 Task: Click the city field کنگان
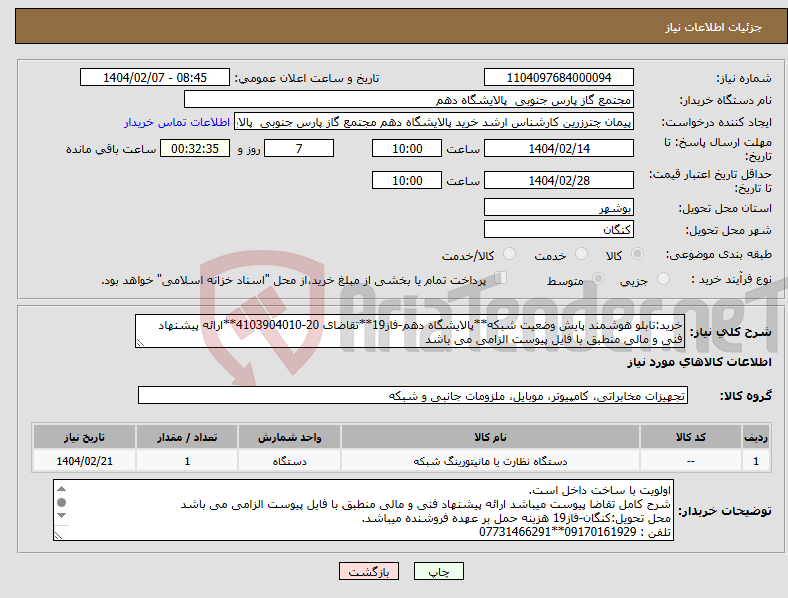[558, 229]
